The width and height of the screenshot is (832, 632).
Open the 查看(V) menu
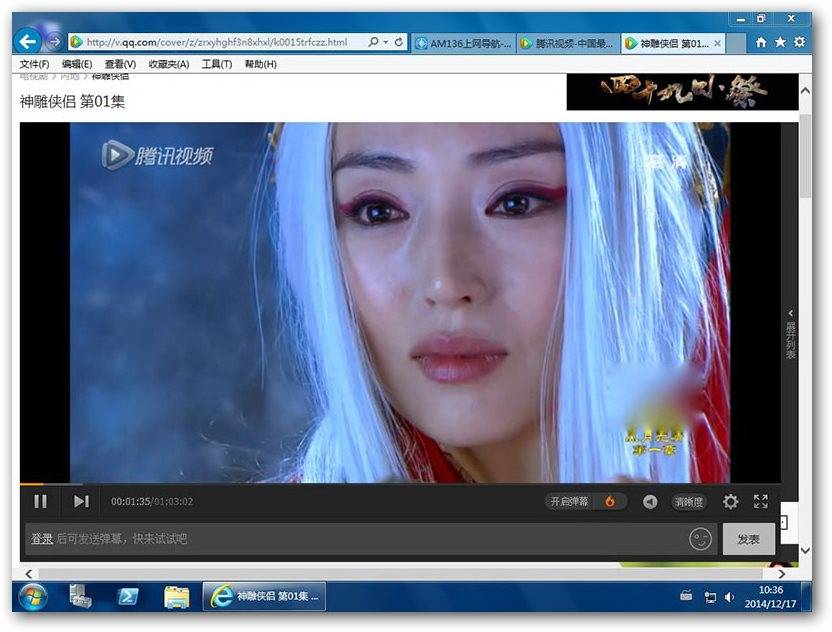coord(120,64)
